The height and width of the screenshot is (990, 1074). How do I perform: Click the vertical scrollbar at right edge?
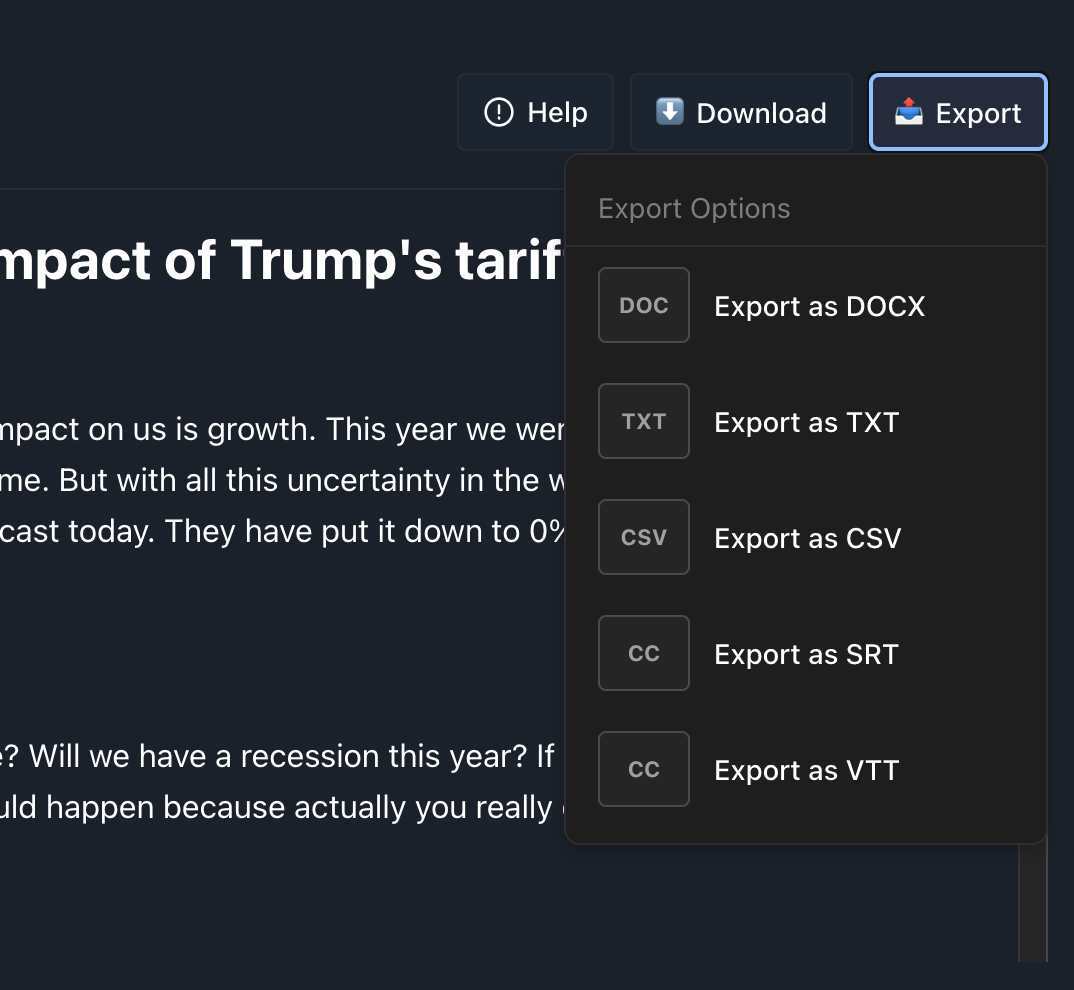tap(1032, 900)
